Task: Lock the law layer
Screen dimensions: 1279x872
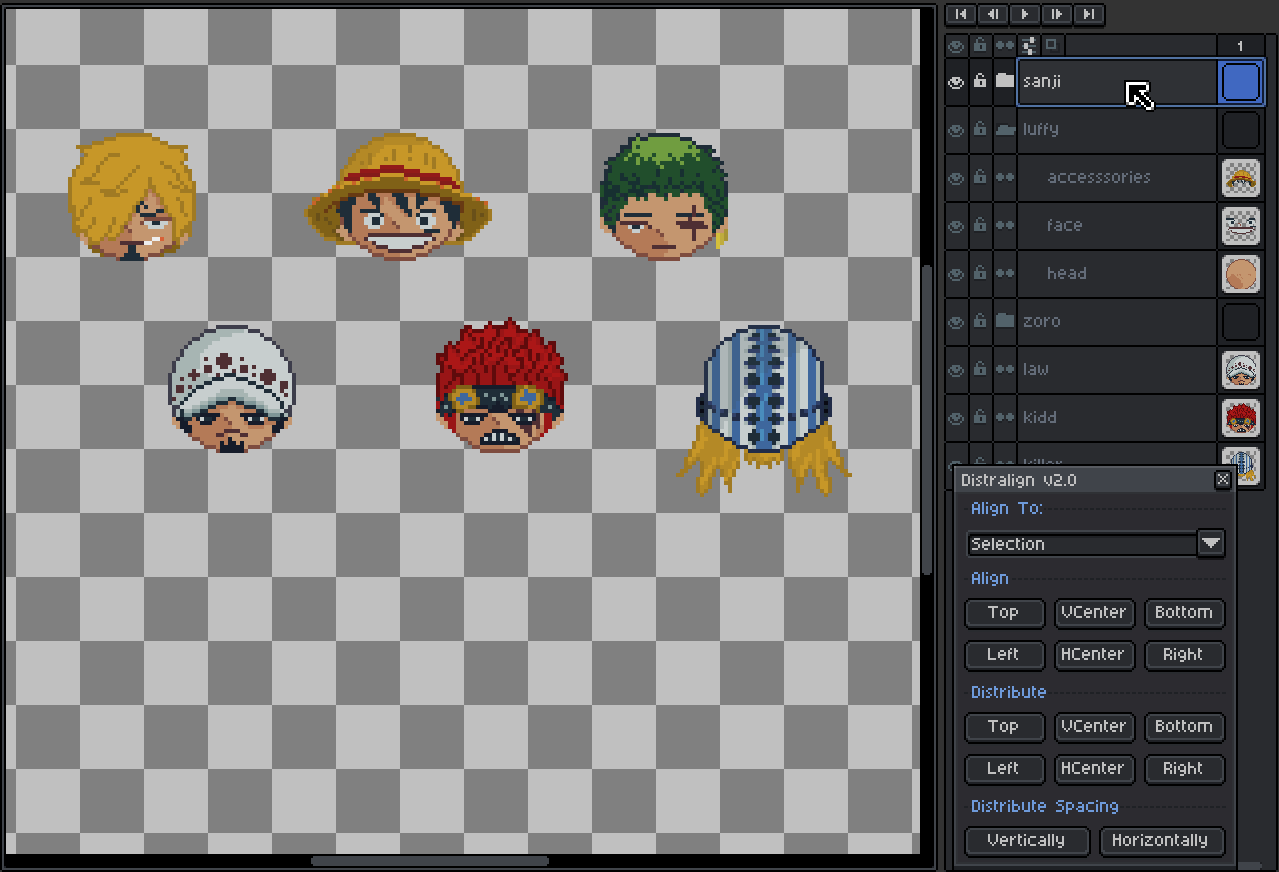Action: tap(980, 369)
